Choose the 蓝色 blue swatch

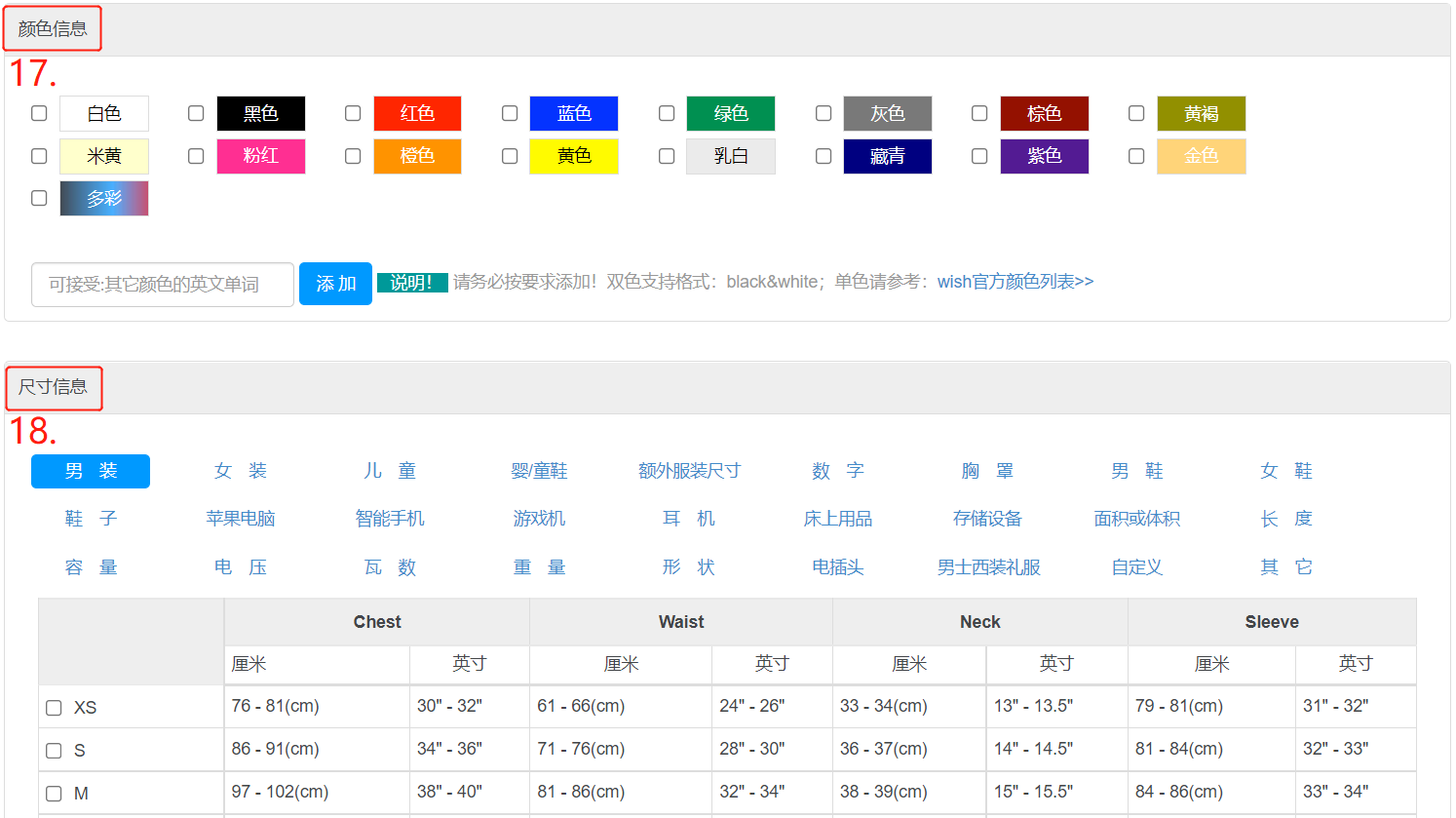tap(574, 113)
